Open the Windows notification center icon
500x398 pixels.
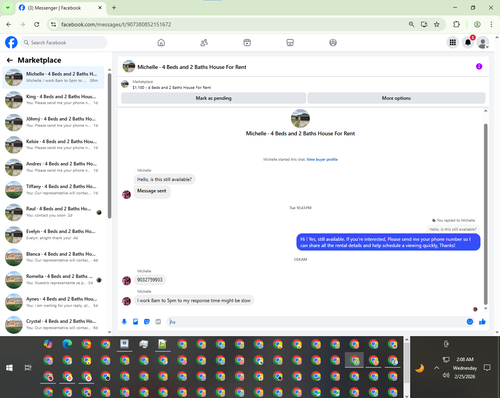point(487,368)
